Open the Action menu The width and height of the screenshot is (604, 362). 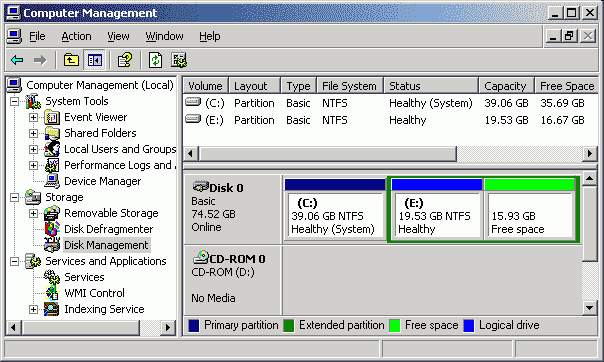coord(76,36)
